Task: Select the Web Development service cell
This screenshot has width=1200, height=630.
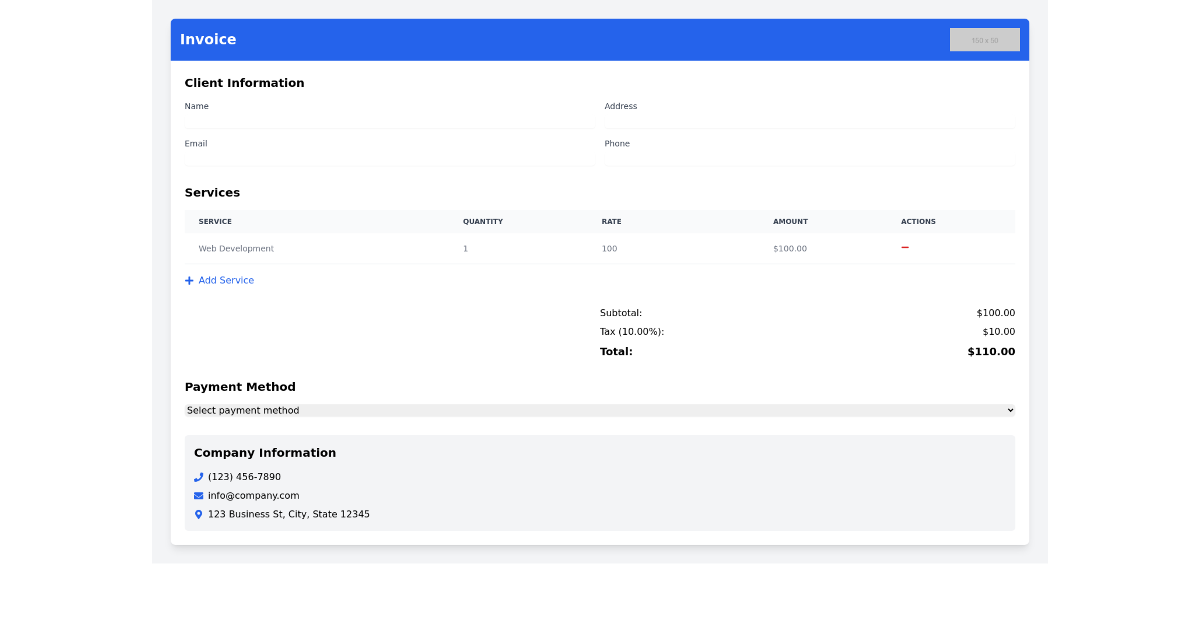Action: pyautogui.click(x=235, y=248)
